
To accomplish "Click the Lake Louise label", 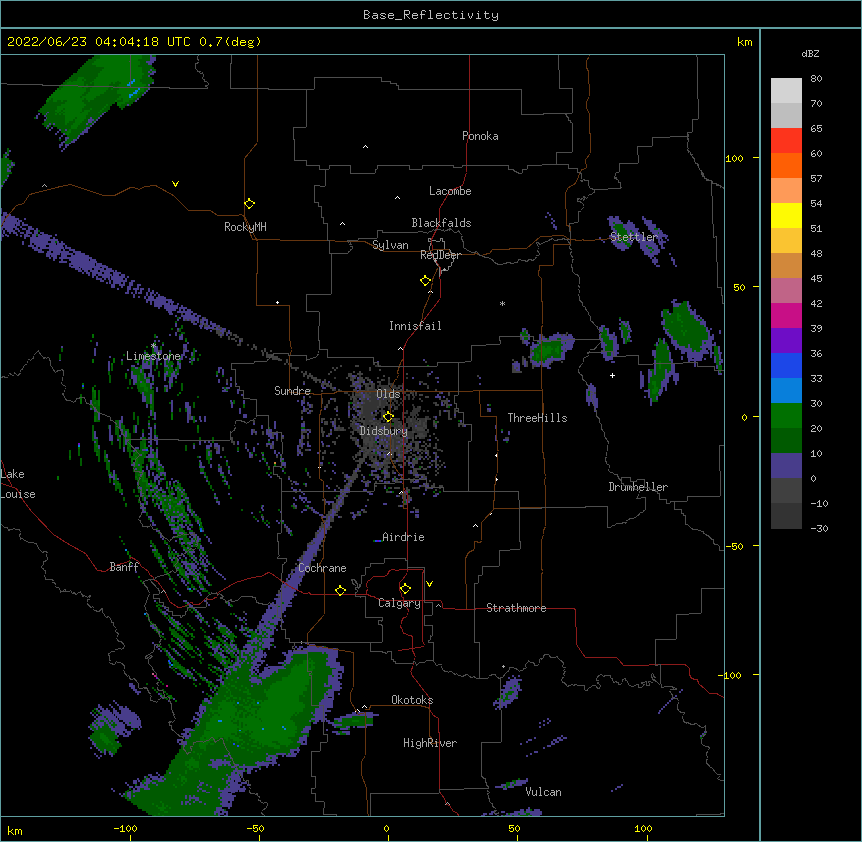I will coord(18,484).
